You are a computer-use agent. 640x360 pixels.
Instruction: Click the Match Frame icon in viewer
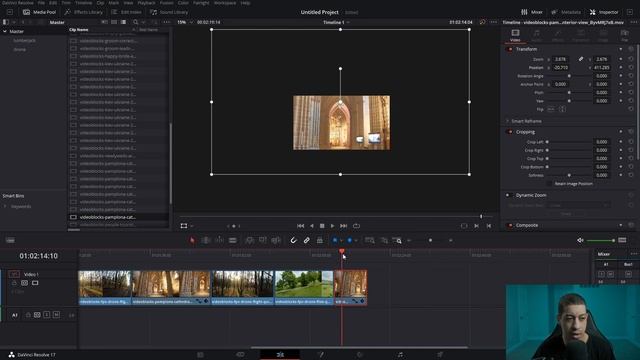(464, 226)
